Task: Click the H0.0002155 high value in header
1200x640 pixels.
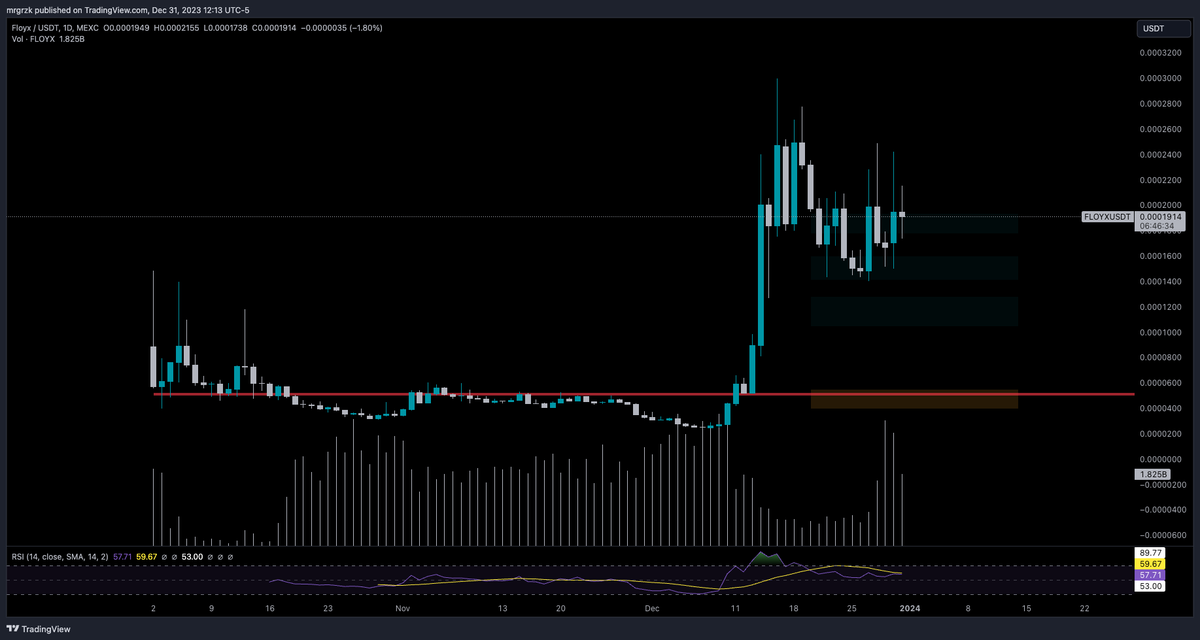Action: 178,28
